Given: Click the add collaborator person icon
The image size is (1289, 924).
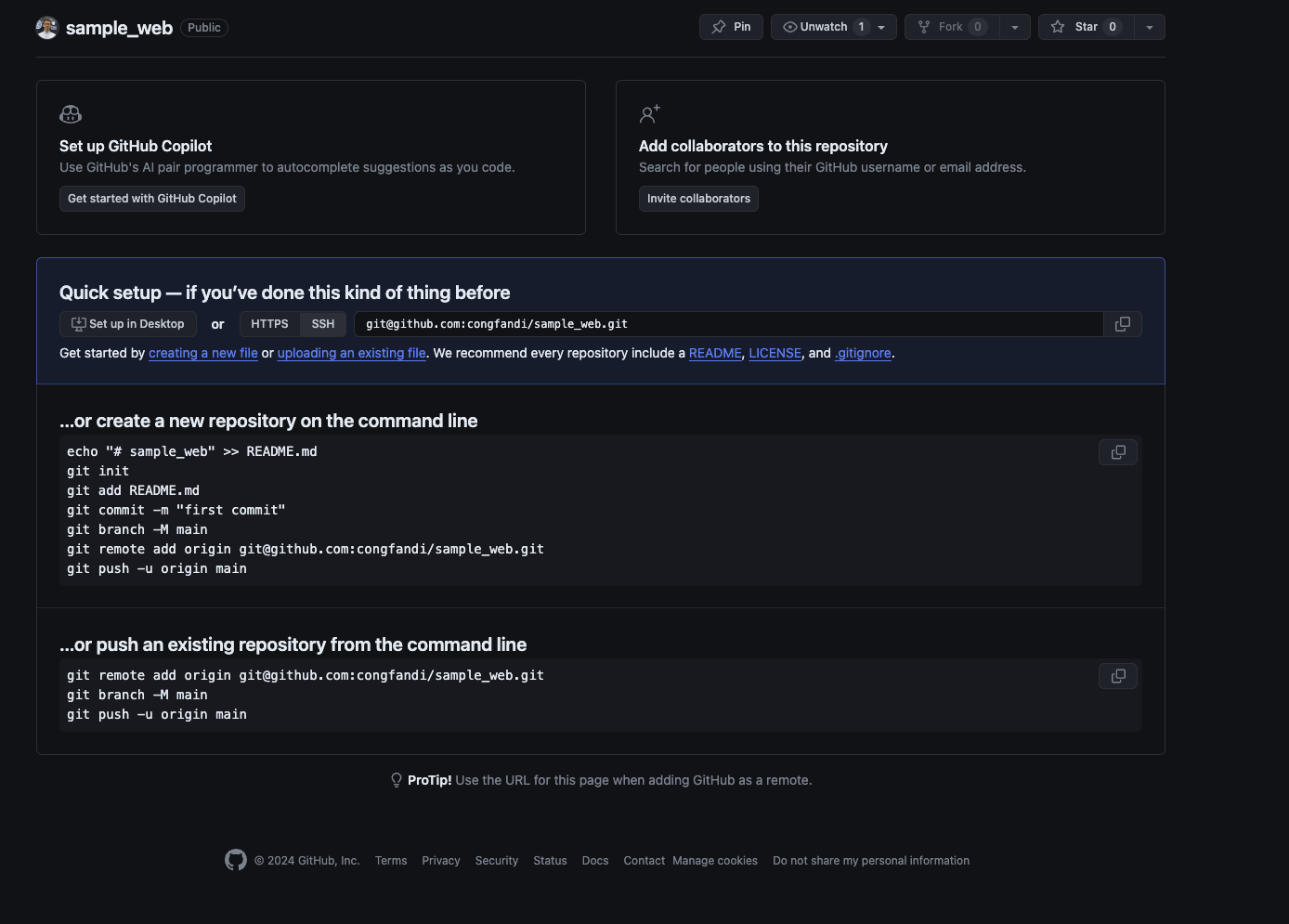Looking at the screenshot, I should click(x=649, y=114).
